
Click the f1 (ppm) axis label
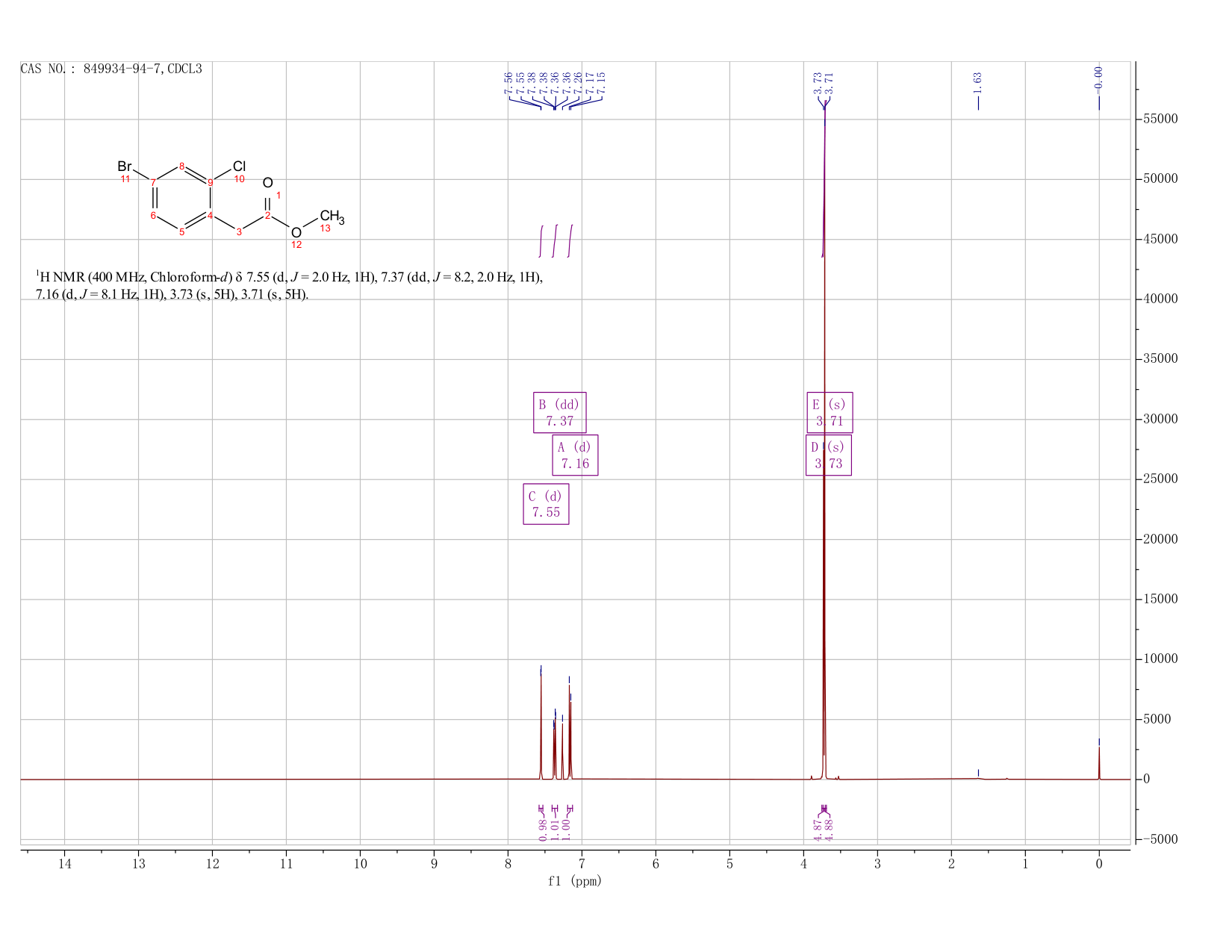[575, 881]
